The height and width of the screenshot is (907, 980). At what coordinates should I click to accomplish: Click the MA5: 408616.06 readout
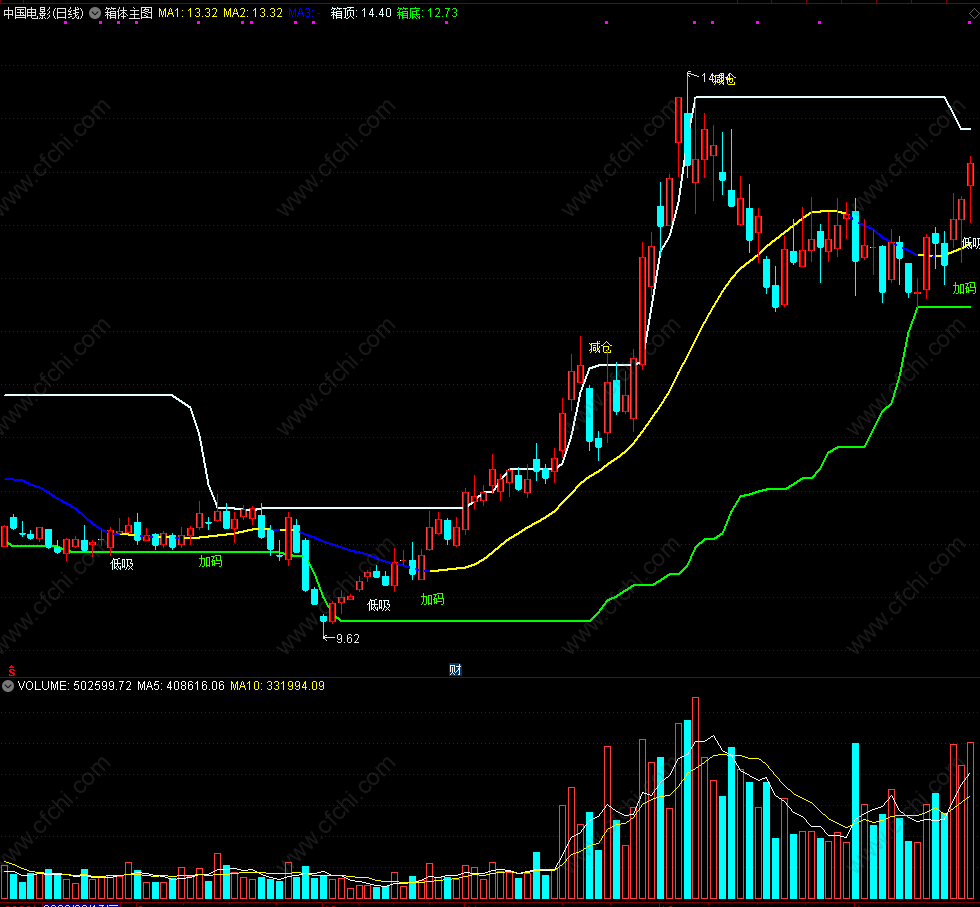pyautogui.click(x=181, y=686)
